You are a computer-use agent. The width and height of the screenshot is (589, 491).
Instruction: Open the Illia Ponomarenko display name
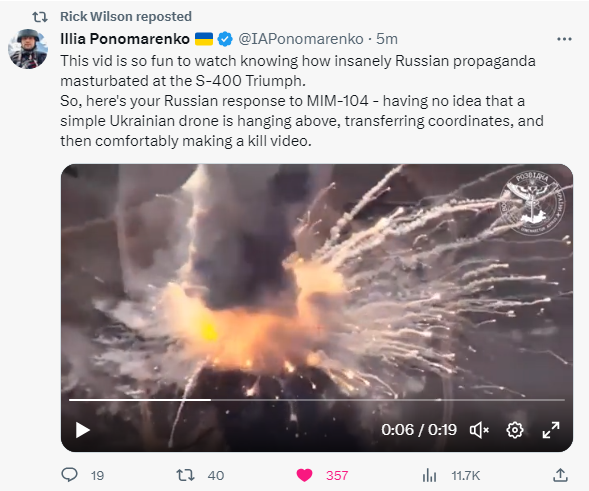125,39
